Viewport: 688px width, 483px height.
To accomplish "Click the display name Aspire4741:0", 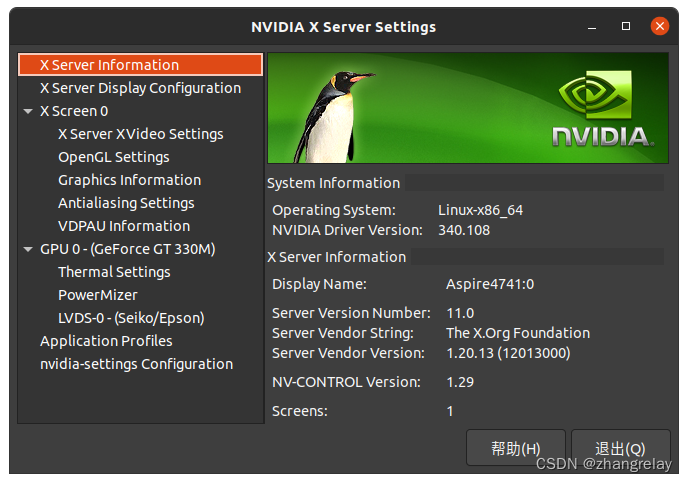I will click(490, 284).
